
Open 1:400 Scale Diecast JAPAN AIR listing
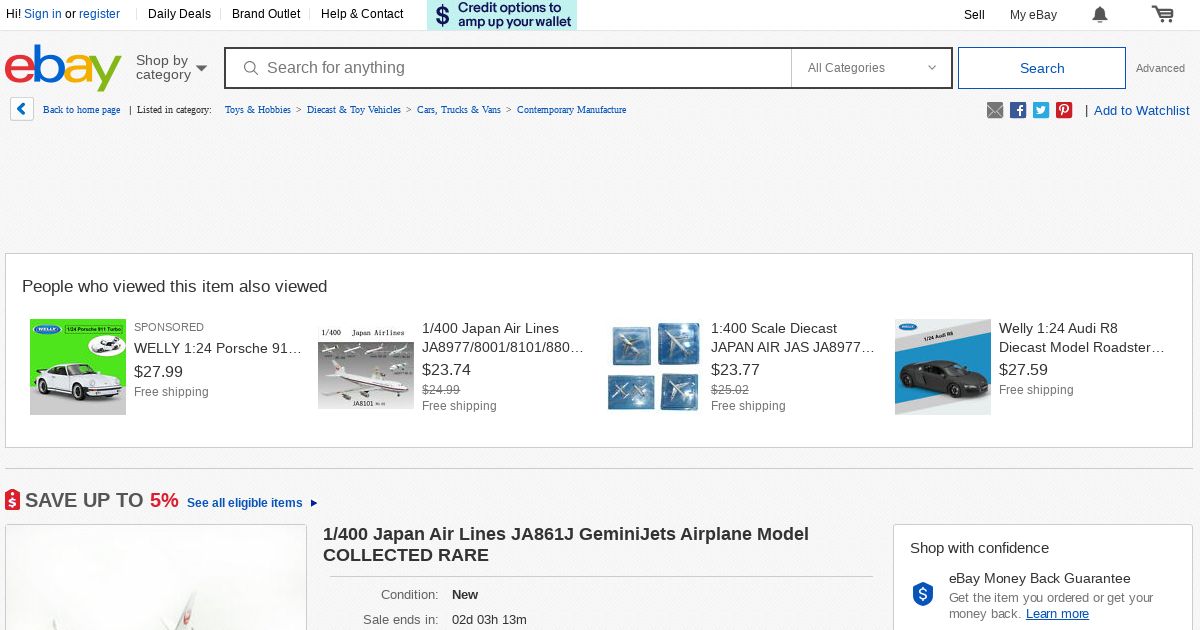[793, 338]
